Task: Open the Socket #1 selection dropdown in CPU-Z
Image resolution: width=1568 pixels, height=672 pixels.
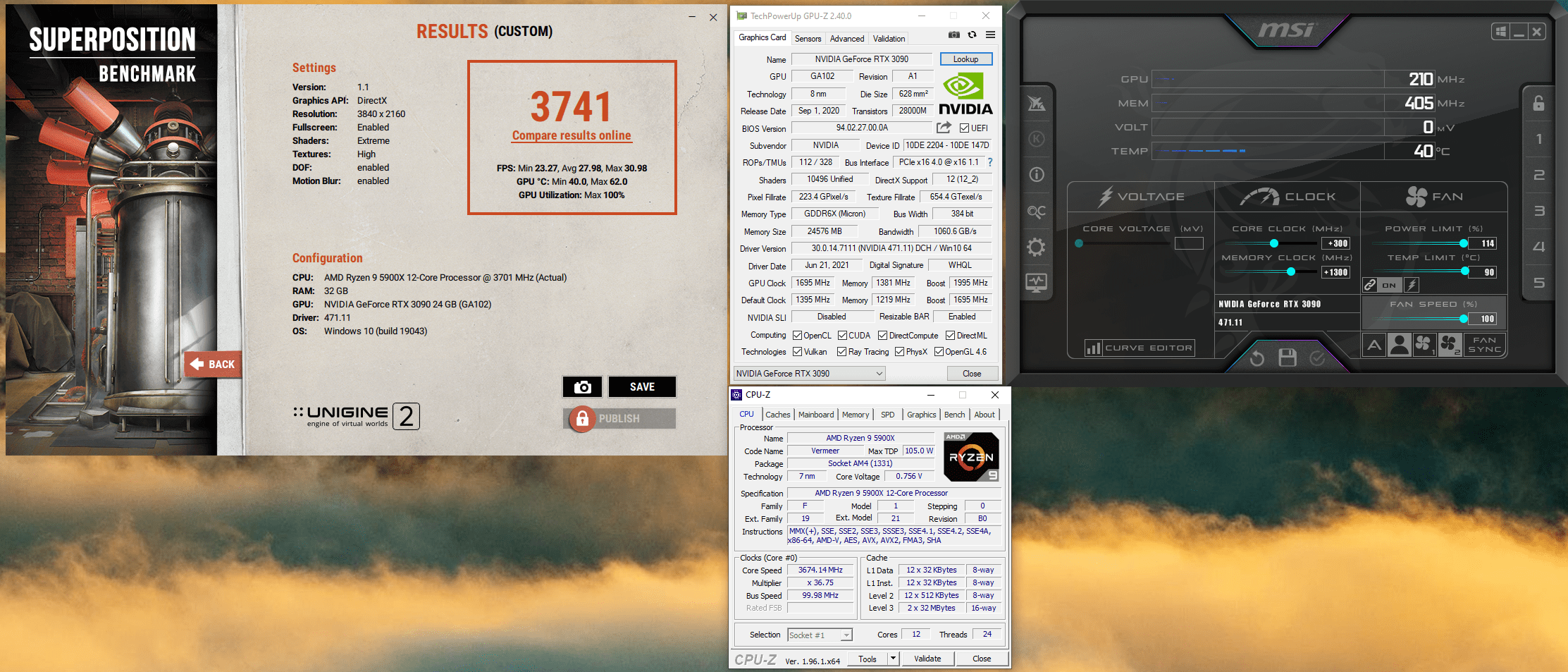Action: pyautogui.click(x=820, y=635)
